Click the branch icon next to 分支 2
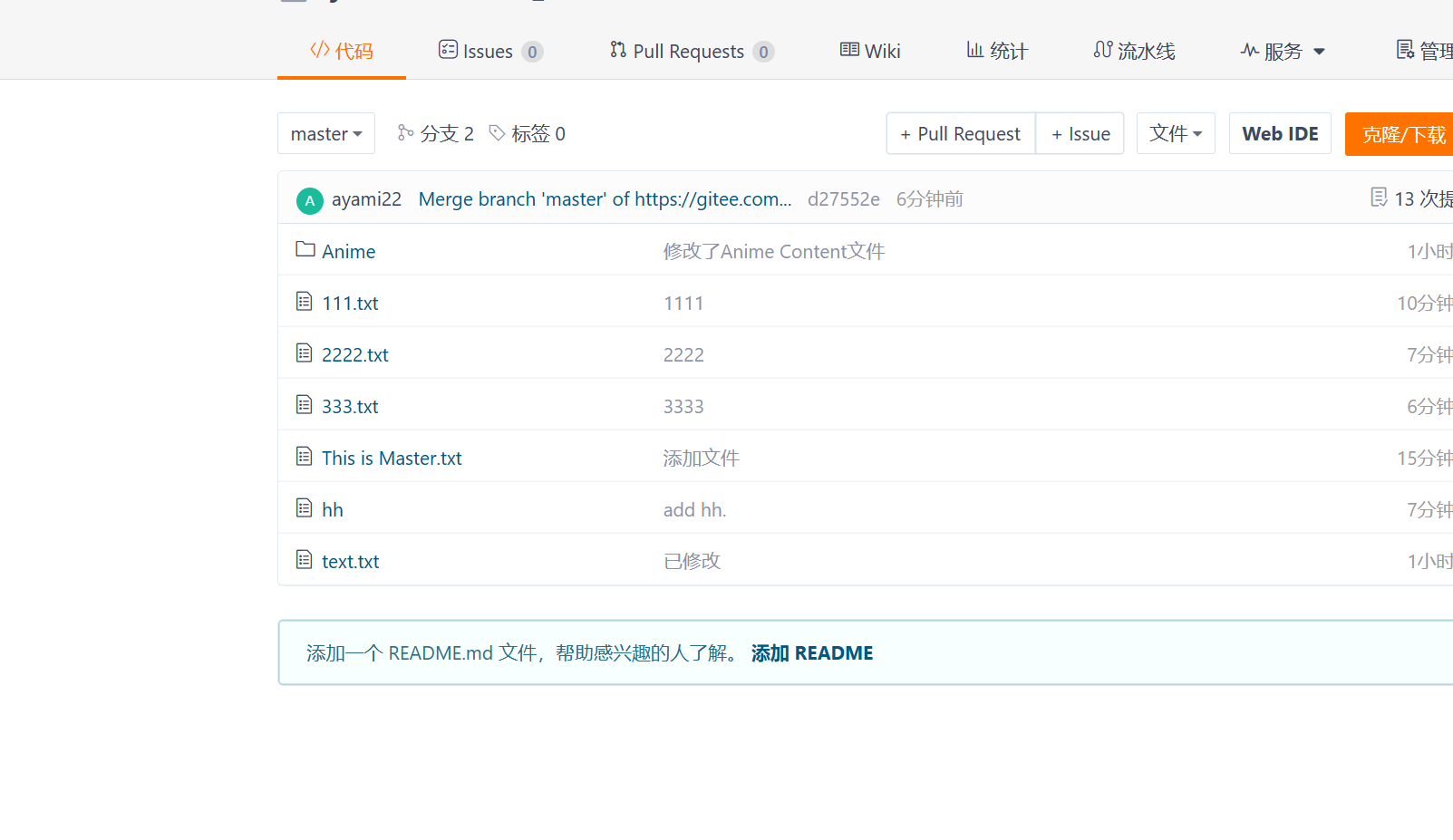This screenshot has height=840, width=1453. click(405, 133)
